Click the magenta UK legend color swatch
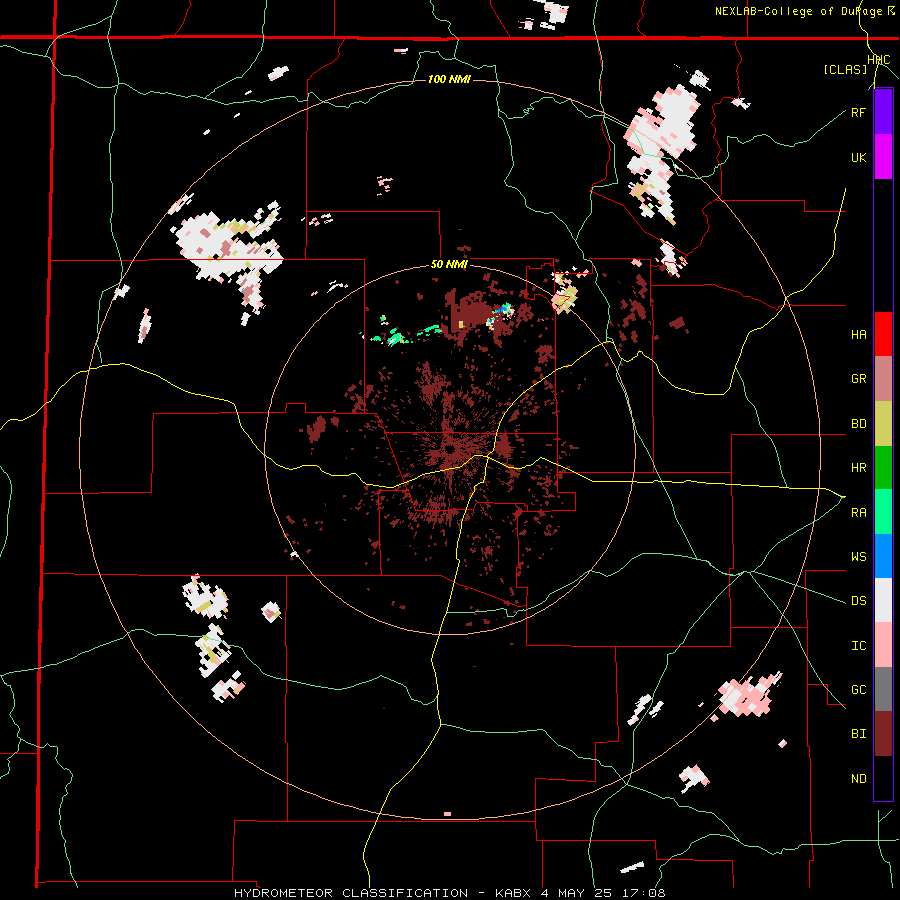This screenshot has height=900, width=900. click(883, 157)
